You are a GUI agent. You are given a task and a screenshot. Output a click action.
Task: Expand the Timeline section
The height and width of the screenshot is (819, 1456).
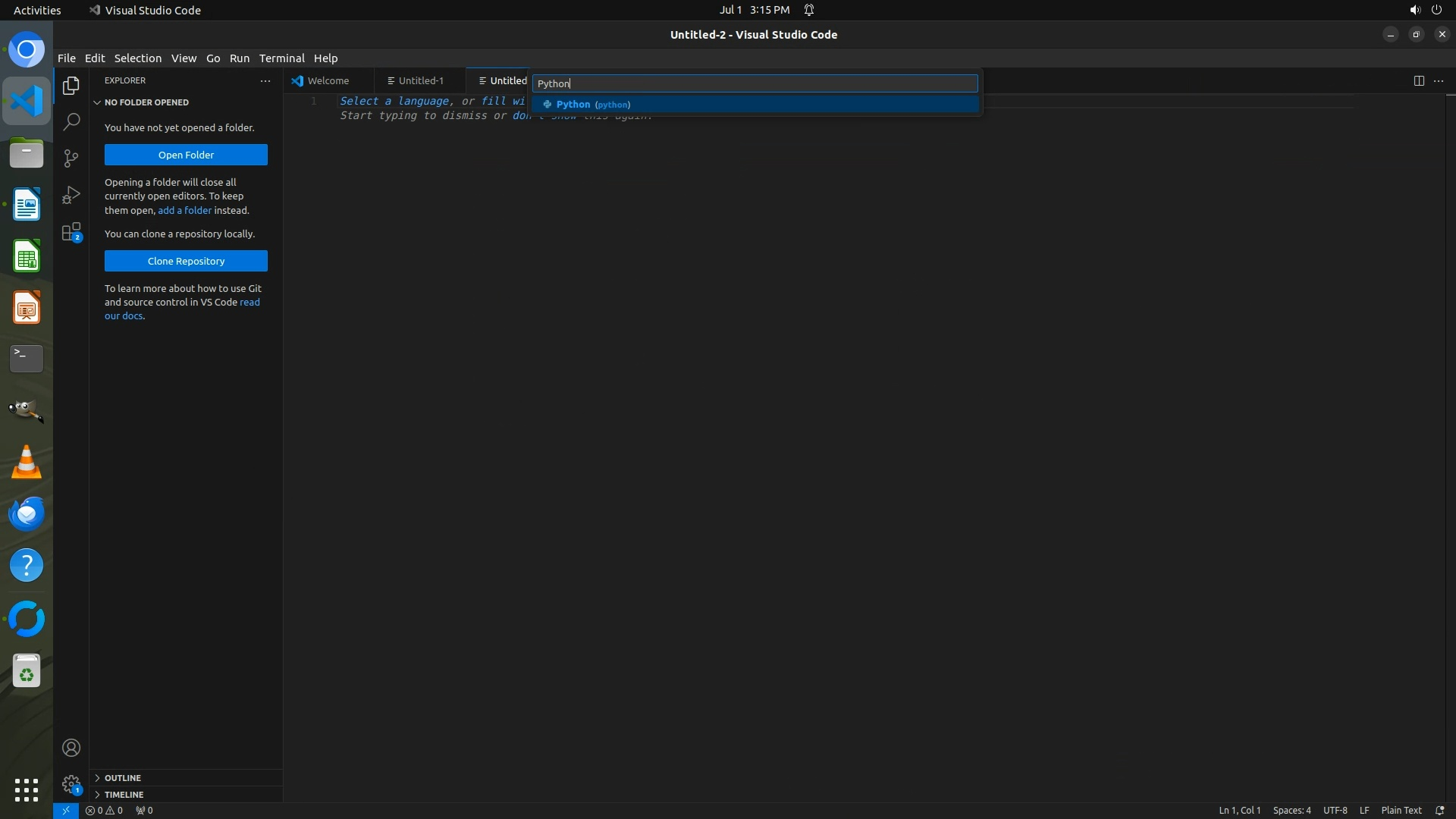click(124, 795)
